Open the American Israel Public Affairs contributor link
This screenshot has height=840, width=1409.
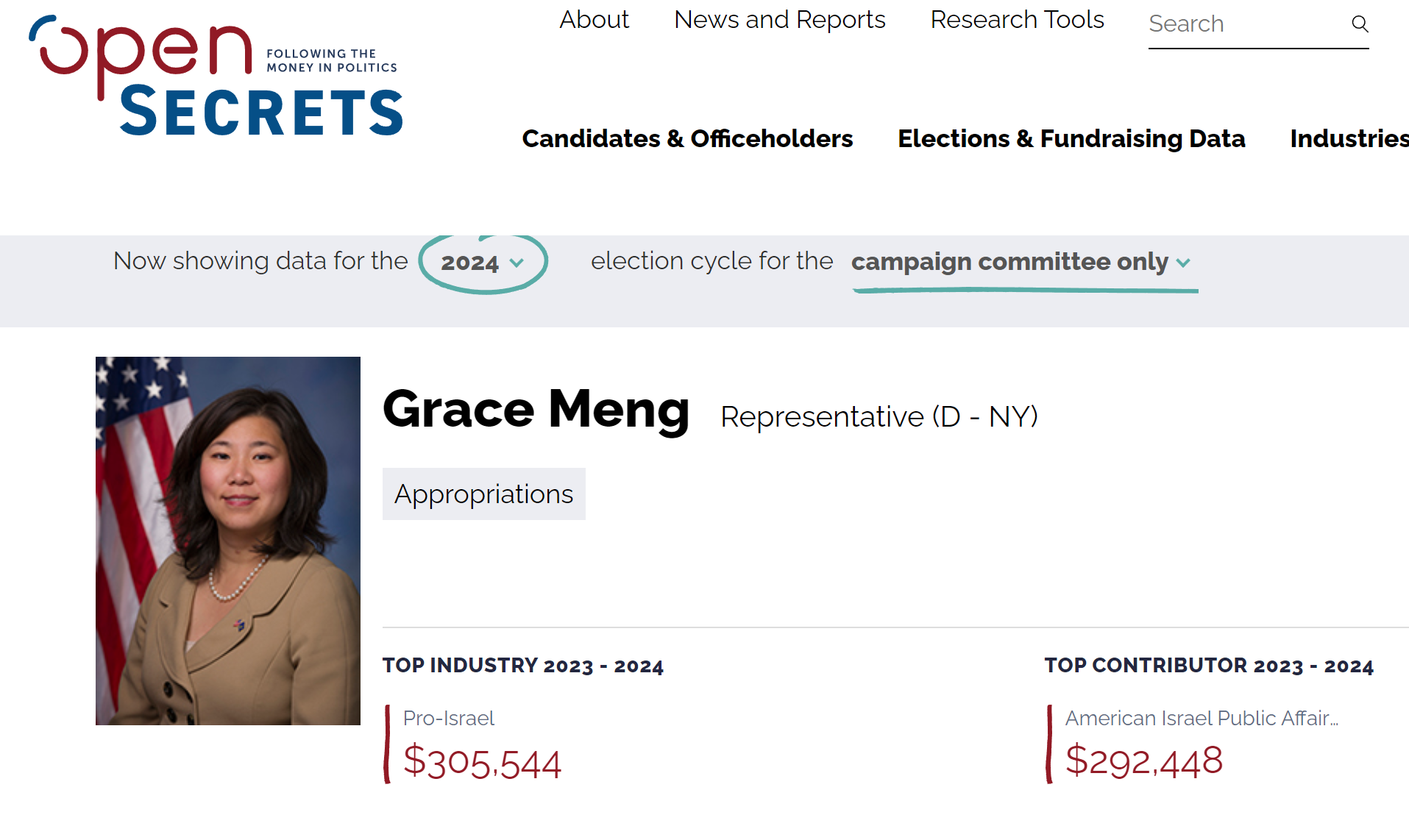pos(1202,719)
